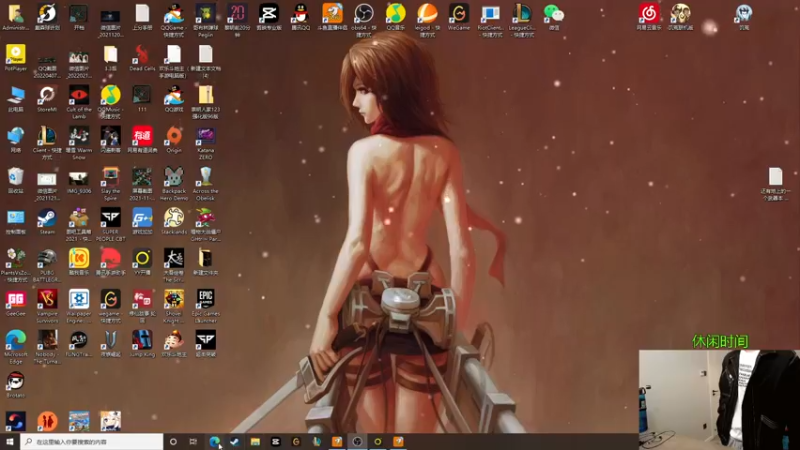This screenshot has height=450, width=800.
Task: Open the WeGame shortcut on top row
Action: coord(458,17)
